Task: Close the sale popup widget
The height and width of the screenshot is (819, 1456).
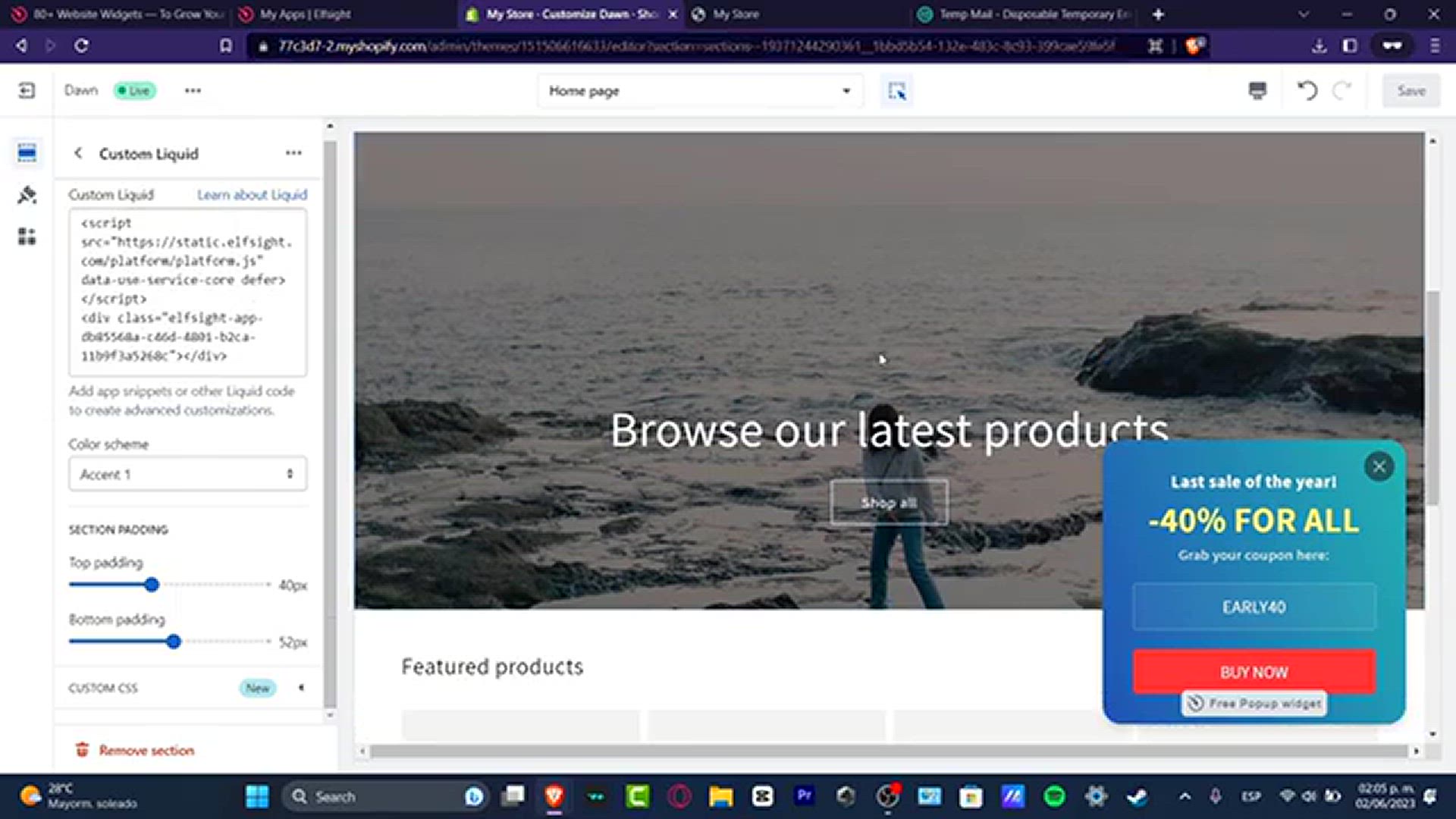Action: click(x=1379, y=466)
